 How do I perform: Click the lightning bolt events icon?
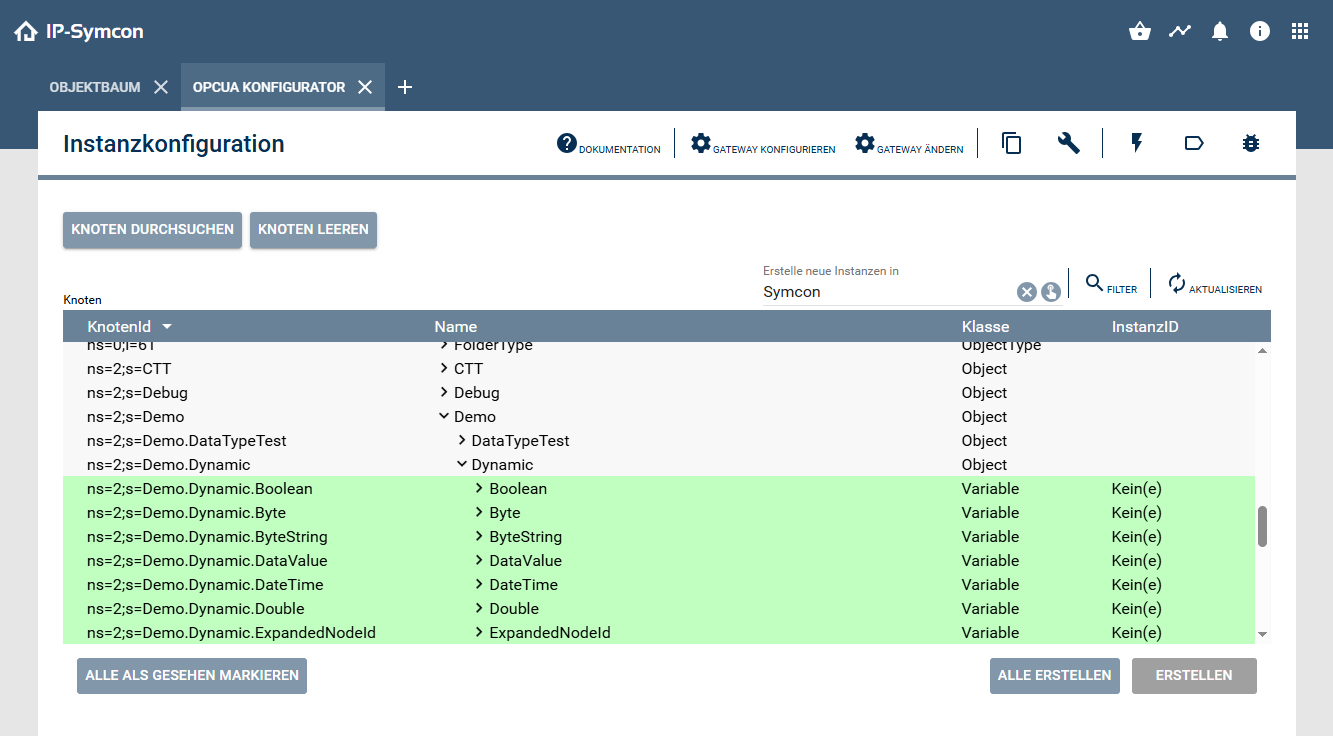click(x=1136, y=143)
